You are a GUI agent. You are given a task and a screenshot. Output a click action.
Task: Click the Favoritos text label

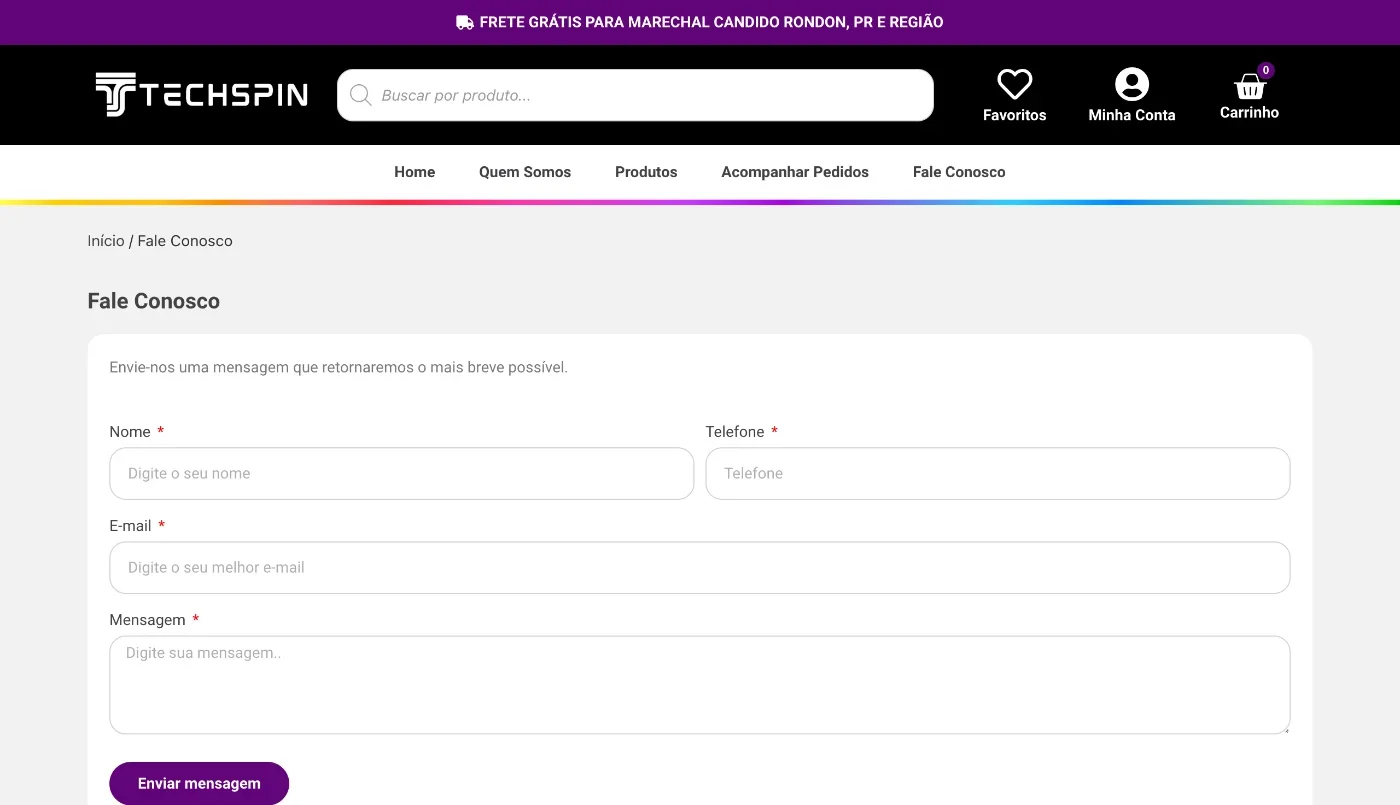(x=1014, y=115)
